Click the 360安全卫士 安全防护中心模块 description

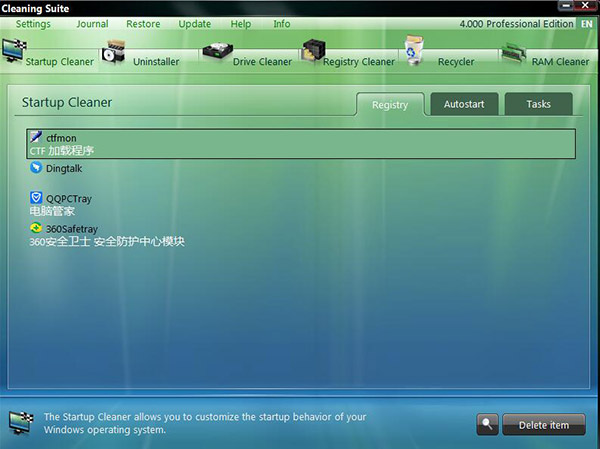click(107, 242)
